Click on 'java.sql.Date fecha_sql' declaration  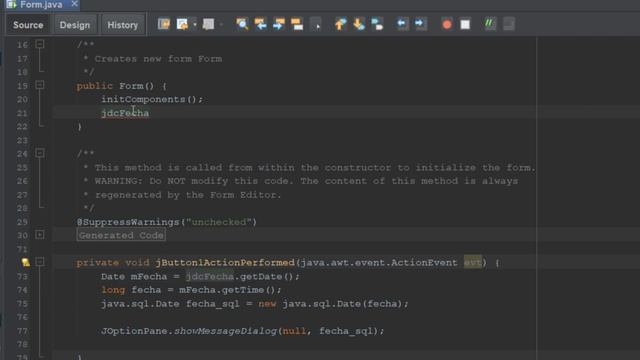click(170, 304)
